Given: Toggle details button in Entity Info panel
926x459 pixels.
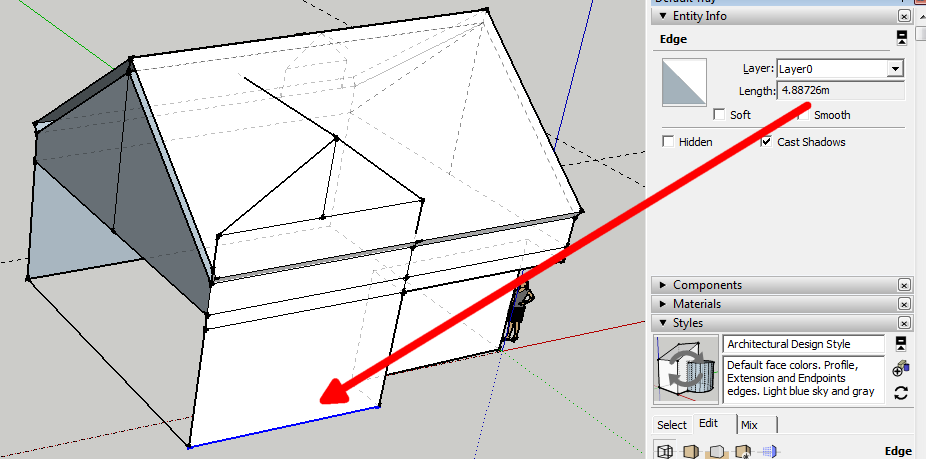Looking at the screenshot, I should 901,38.
